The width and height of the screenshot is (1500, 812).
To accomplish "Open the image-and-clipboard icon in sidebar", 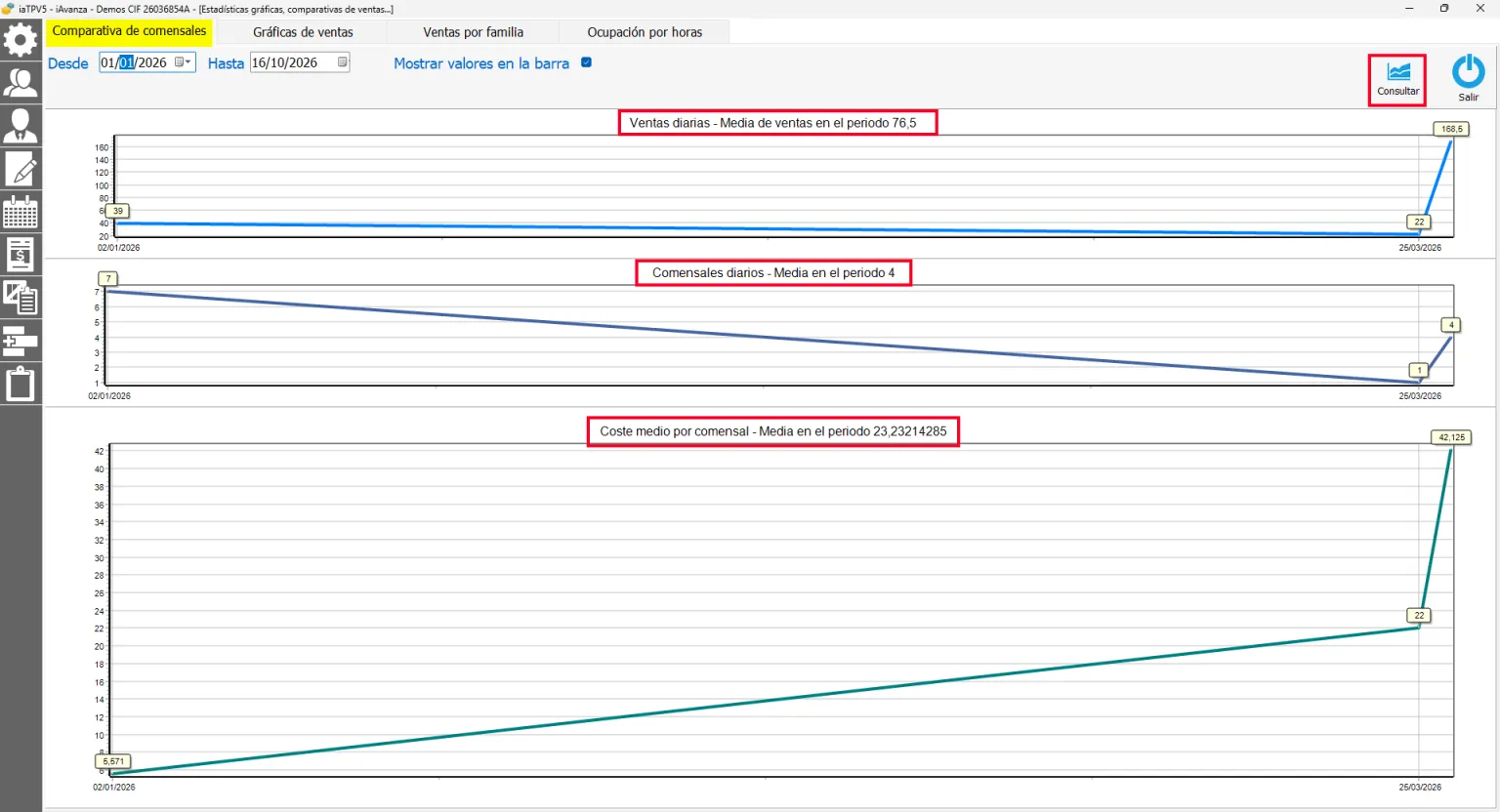I will pos(21,298).
